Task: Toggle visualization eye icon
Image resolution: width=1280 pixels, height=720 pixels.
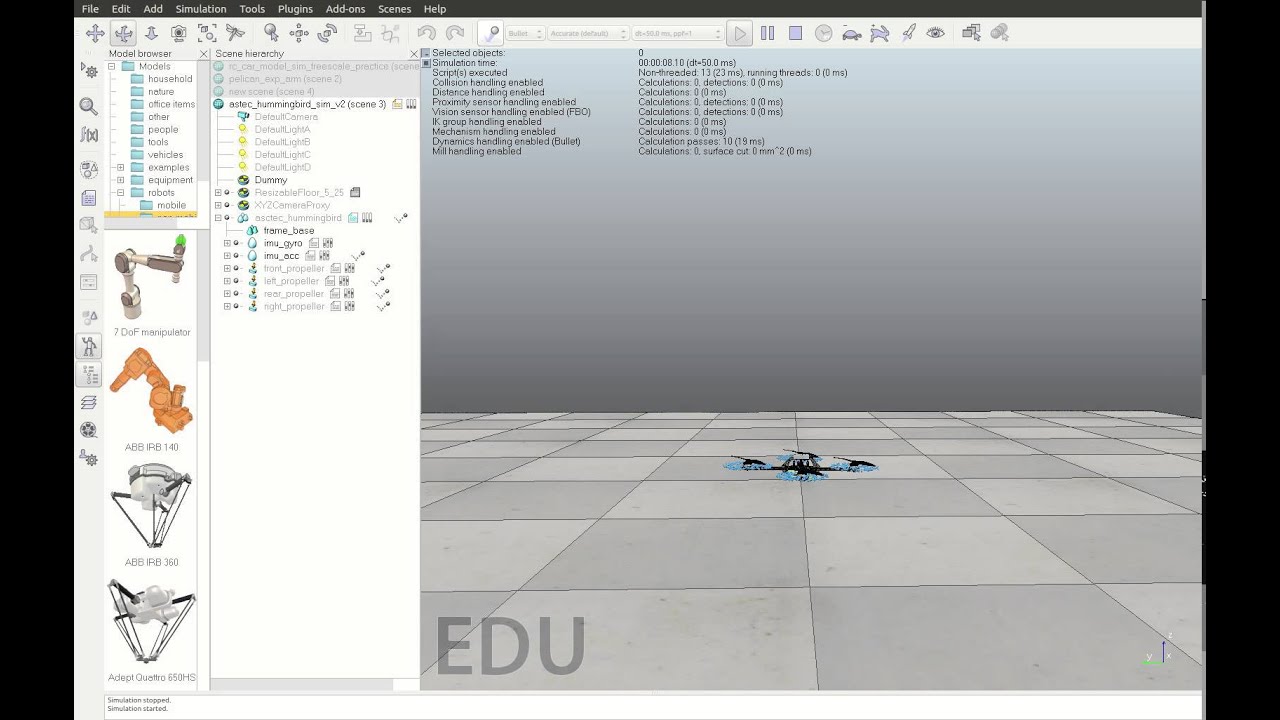Action: click(936, 33)
